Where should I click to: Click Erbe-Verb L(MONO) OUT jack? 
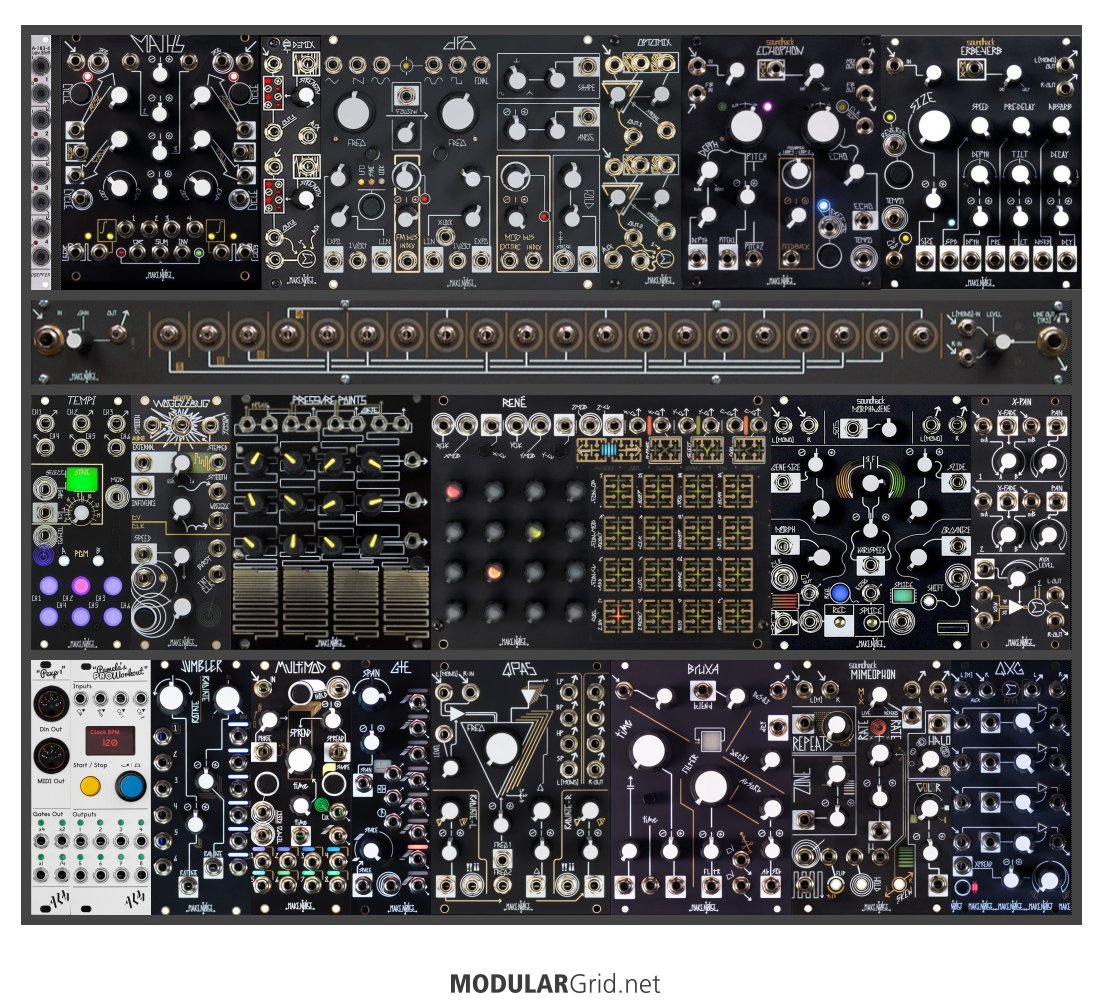1065,66
